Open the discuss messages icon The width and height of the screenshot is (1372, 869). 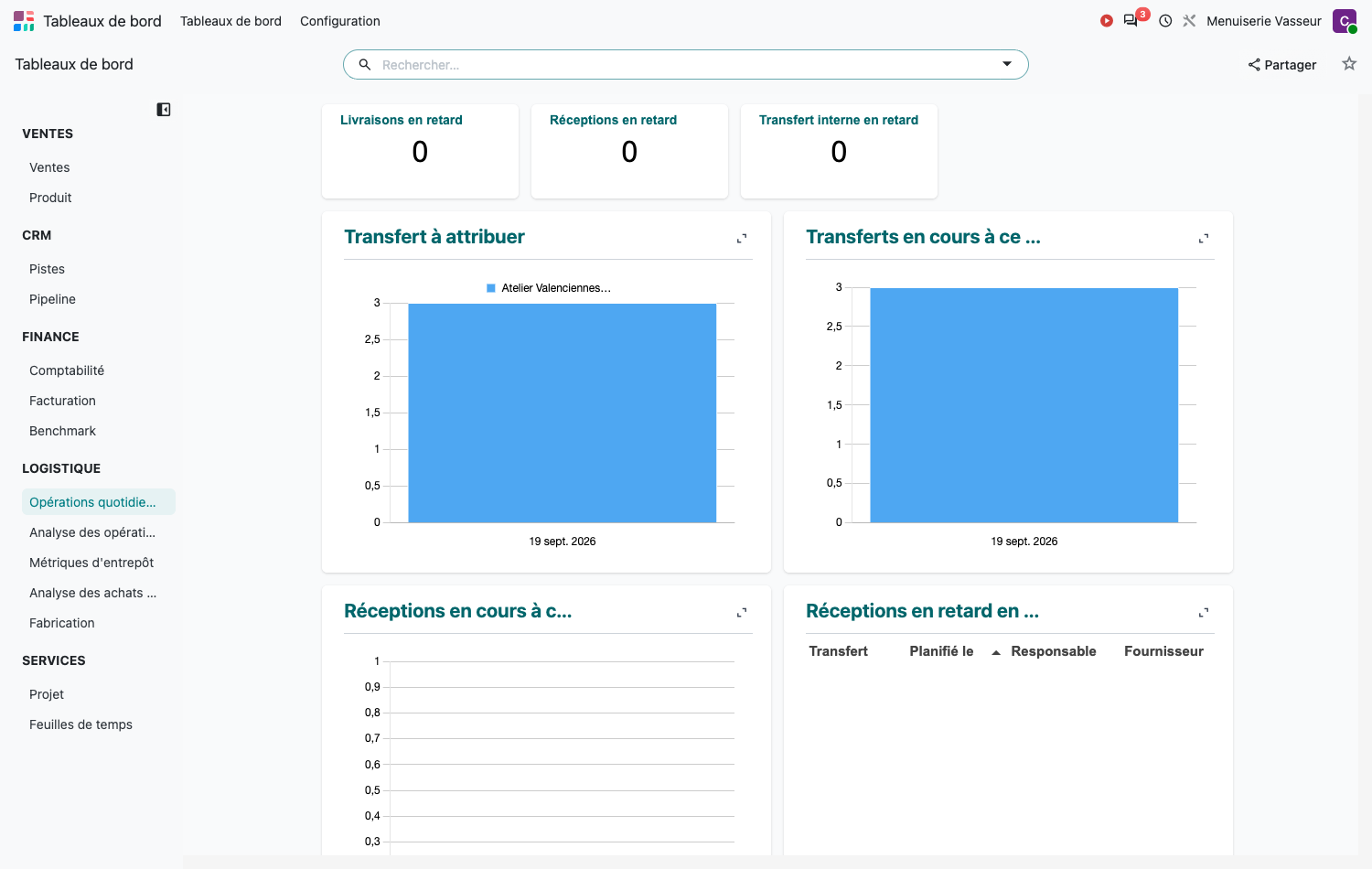(x=1131, y=21)
